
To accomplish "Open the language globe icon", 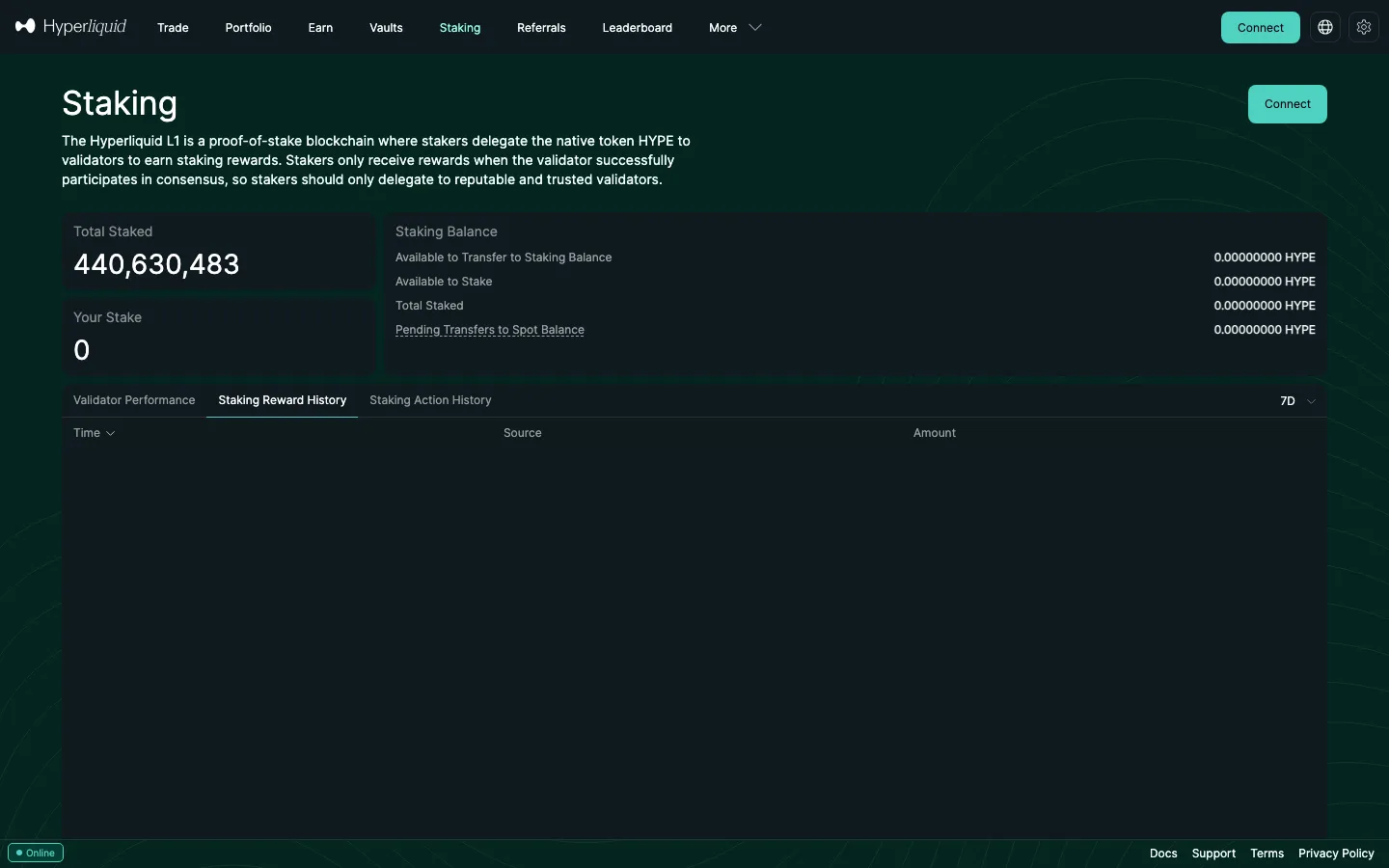I will coord(1325,27).
